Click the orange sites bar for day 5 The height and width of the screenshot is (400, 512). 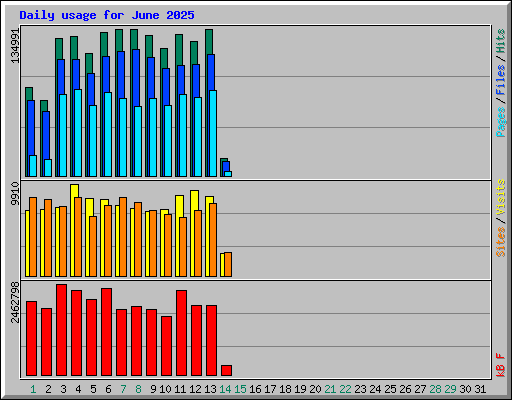93,246
